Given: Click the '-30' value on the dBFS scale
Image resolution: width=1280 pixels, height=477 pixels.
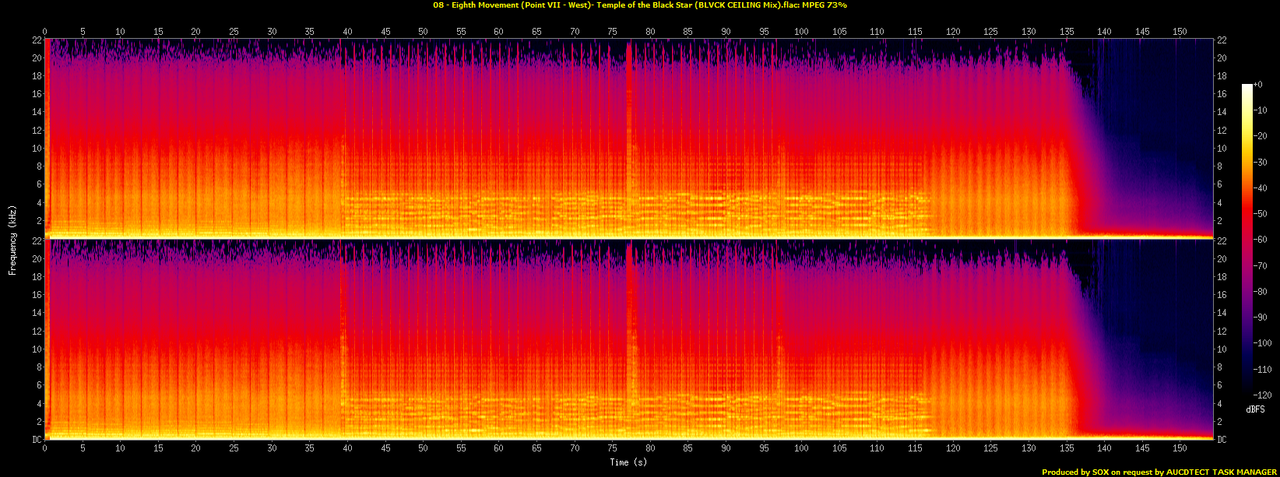Looking at the screenshot, I should (1263, 161).
